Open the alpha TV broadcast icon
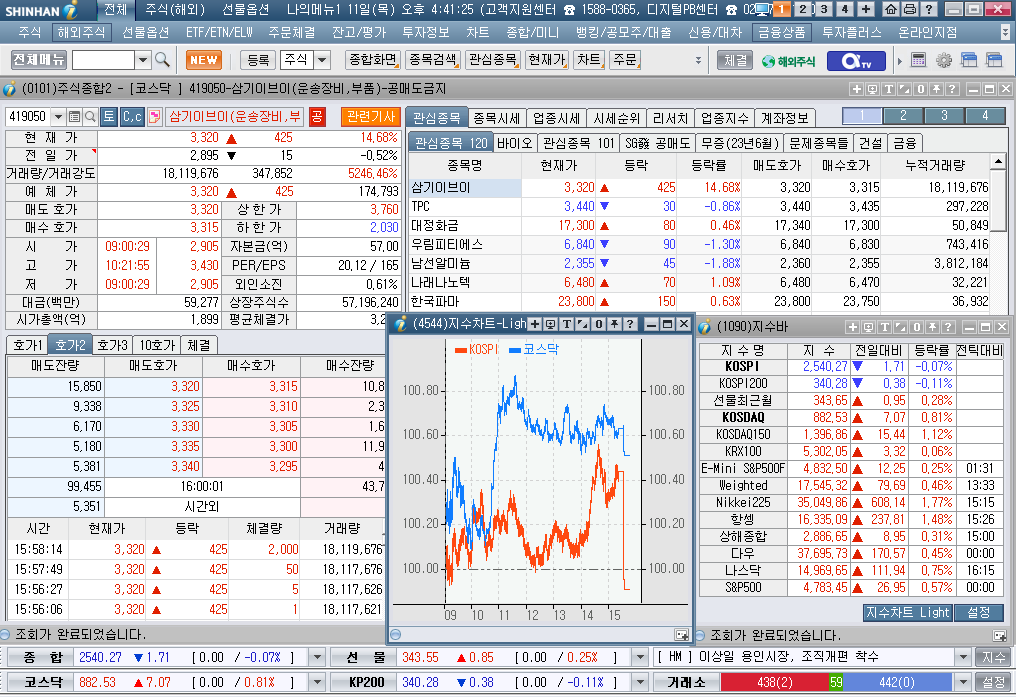 coord(857,61)
